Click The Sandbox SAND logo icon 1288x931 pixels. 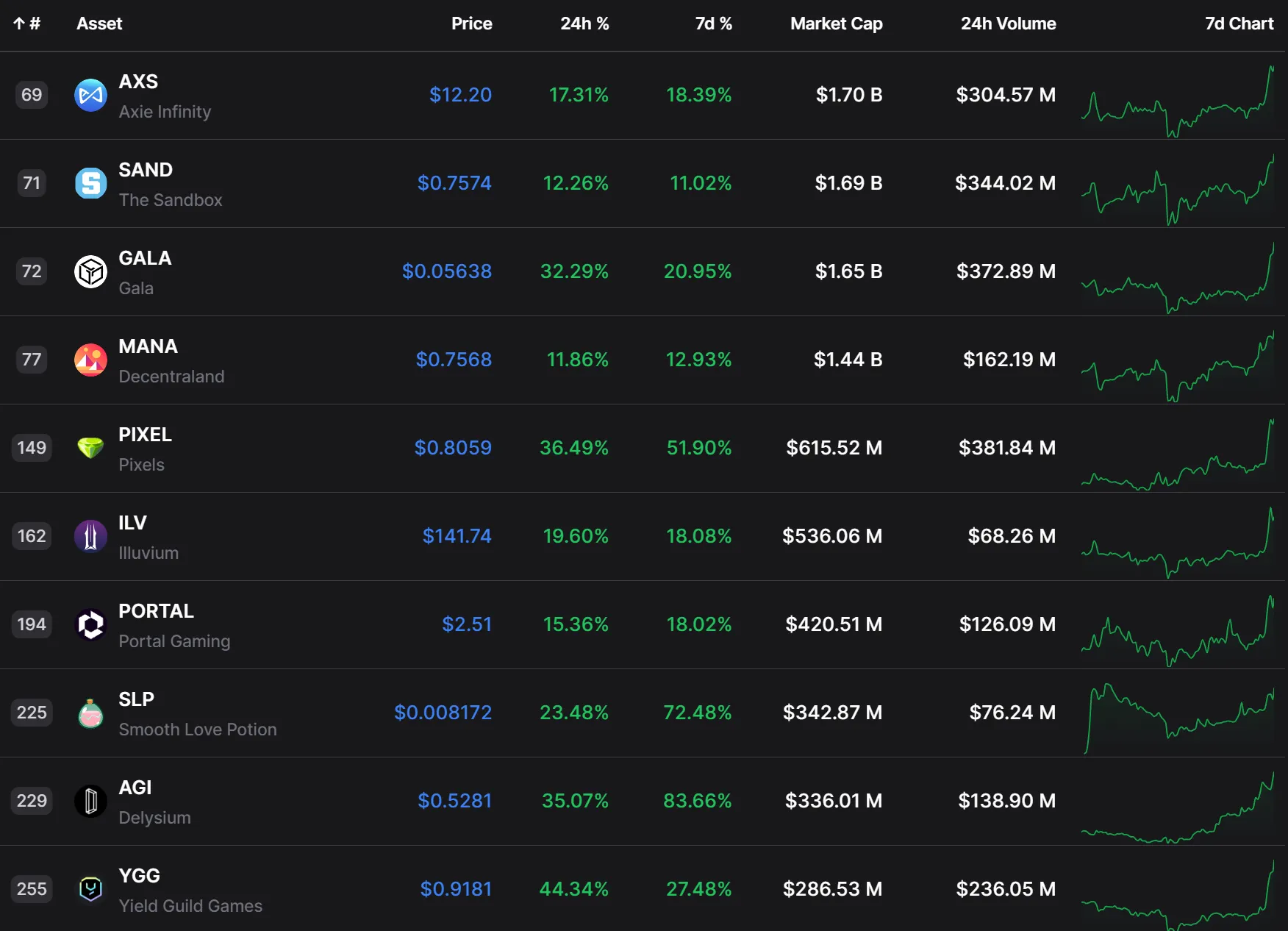[x=90, y=183]
